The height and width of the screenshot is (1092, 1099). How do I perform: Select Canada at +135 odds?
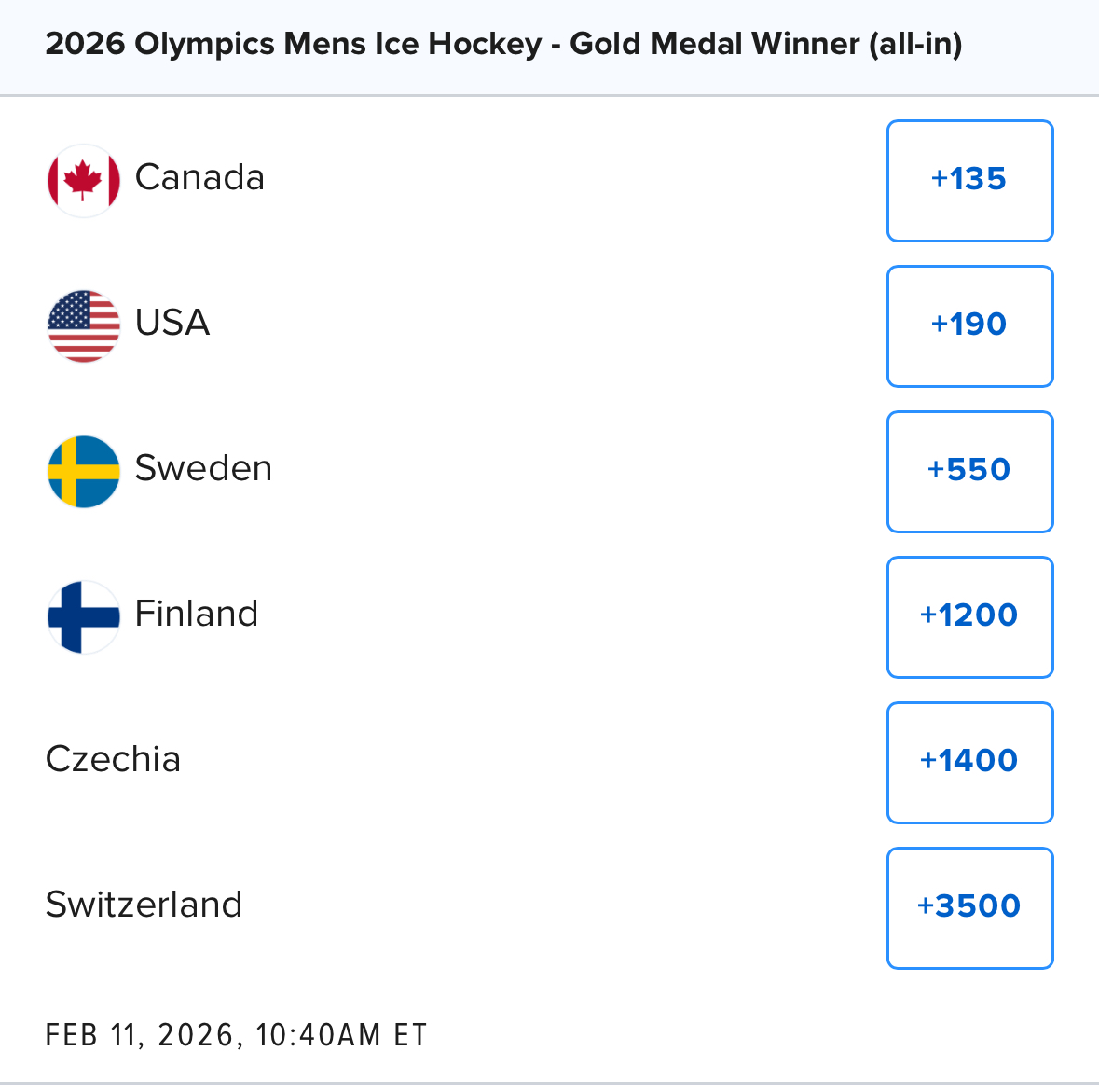click(969, 180)
